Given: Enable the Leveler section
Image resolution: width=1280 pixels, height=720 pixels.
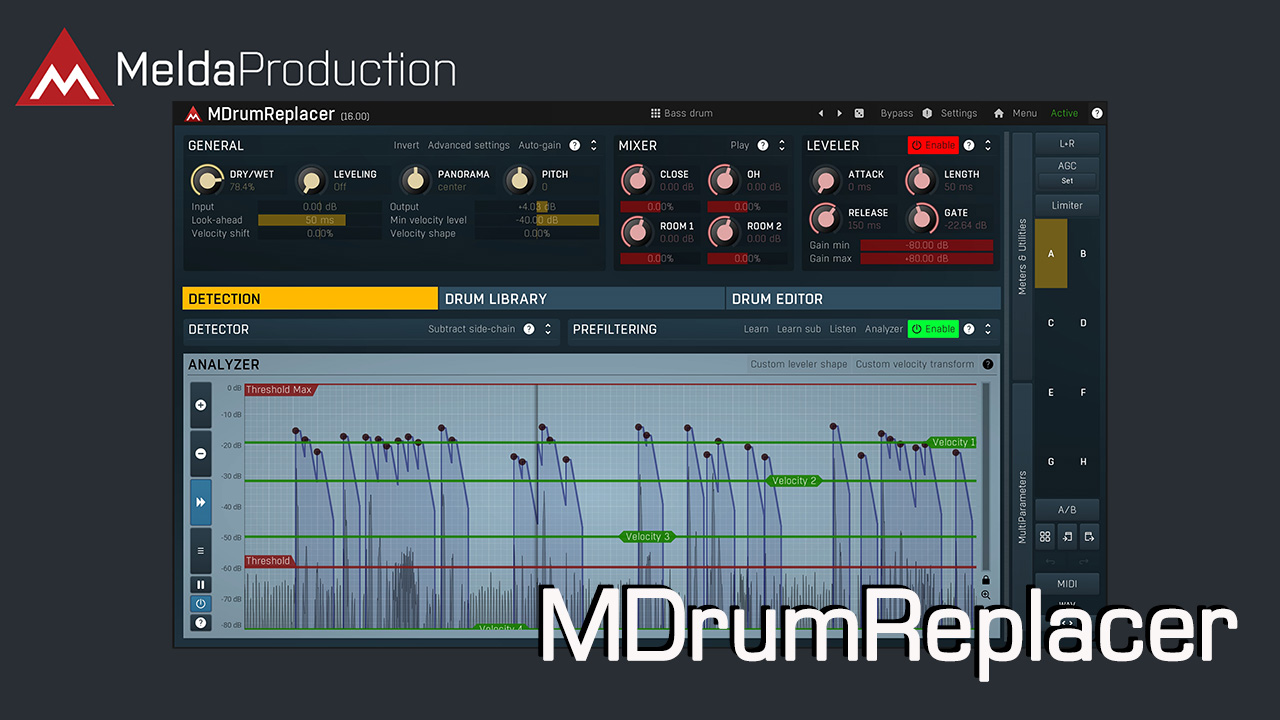Looking at the screenshot, I should tap(933, 145).
